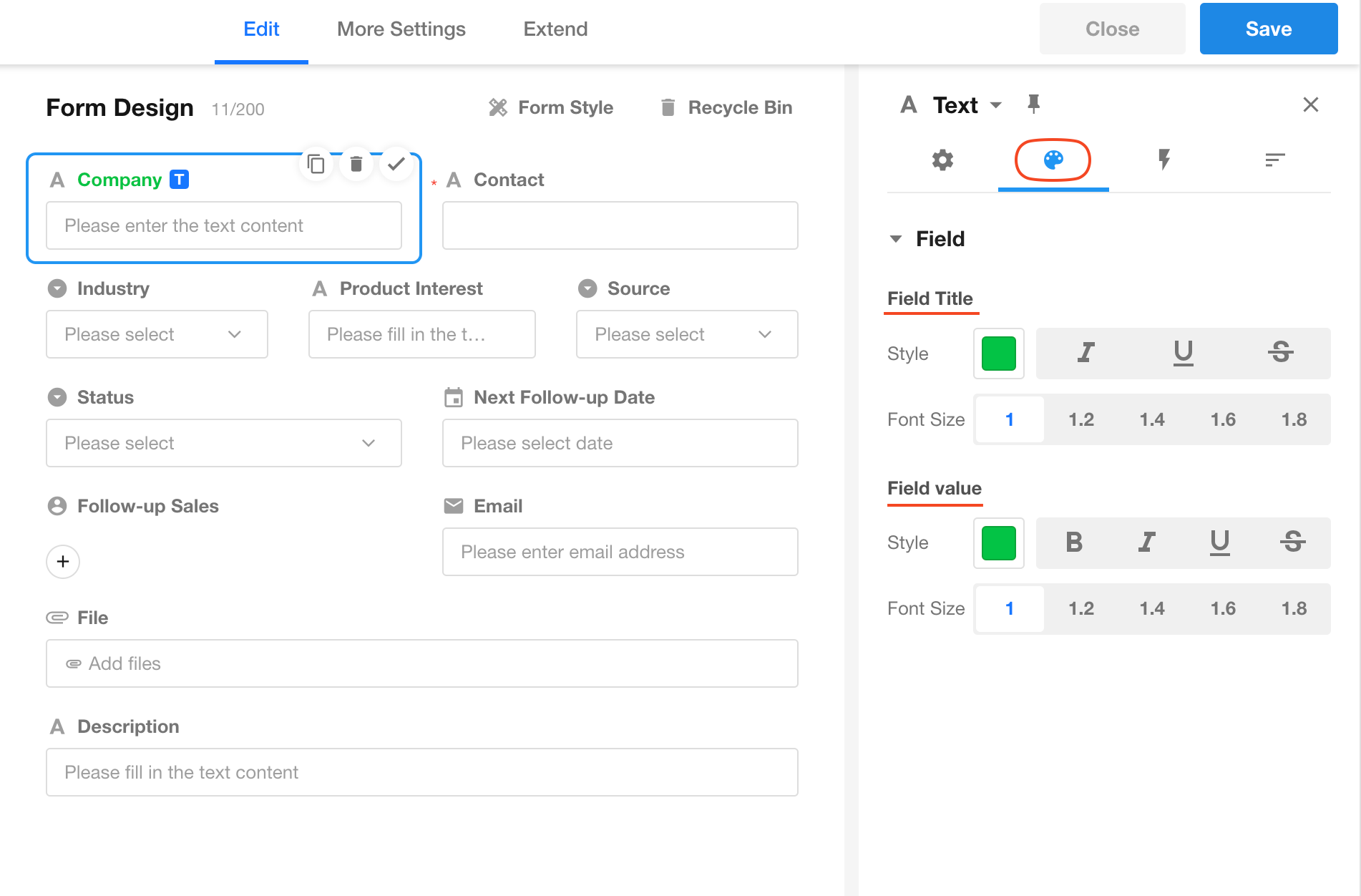Click the copy icon on Company field

(x=316, y=165)
